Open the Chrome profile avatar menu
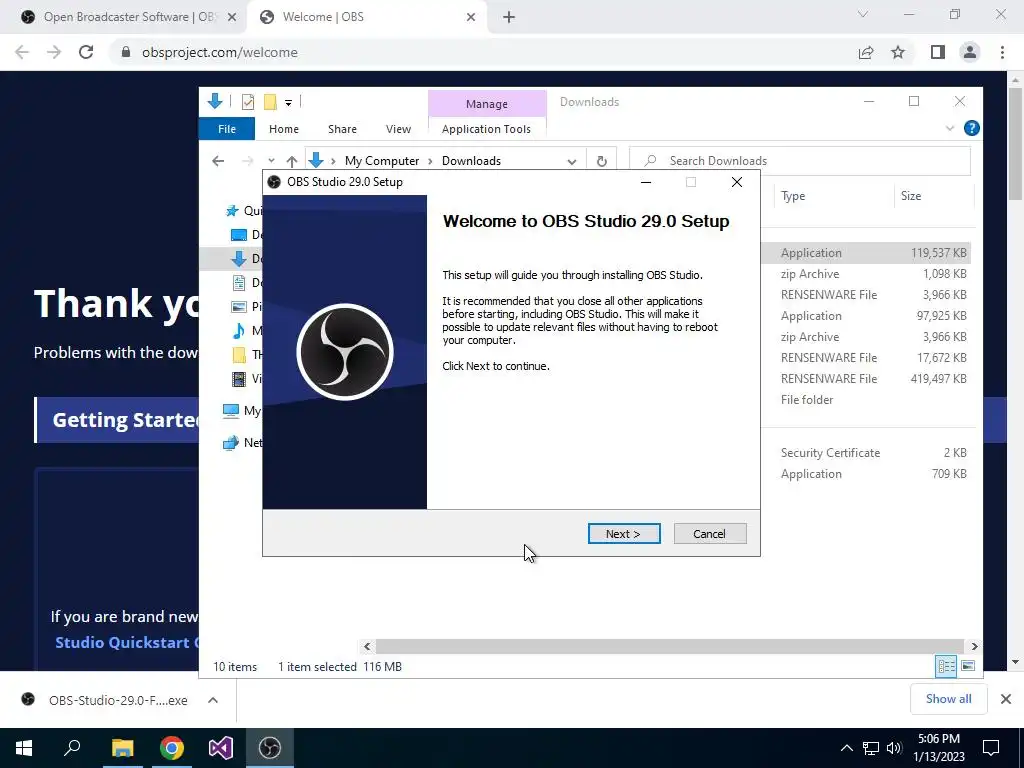This screenshot has height=768, width=1024. [x=970, y=52]
